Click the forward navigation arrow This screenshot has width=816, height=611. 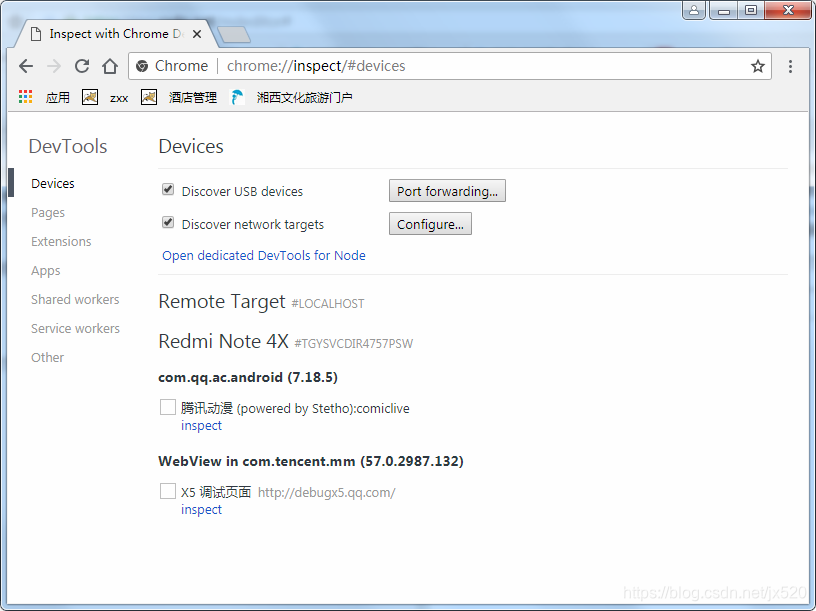[x=54, y=66]
